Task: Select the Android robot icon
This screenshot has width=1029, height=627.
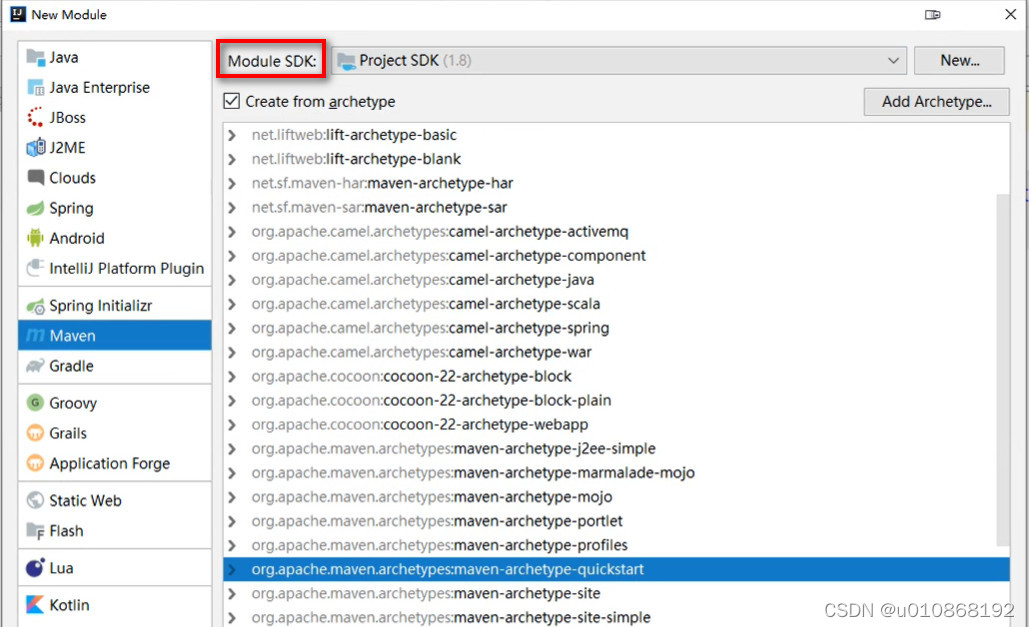Action: [x=35, y=238]
